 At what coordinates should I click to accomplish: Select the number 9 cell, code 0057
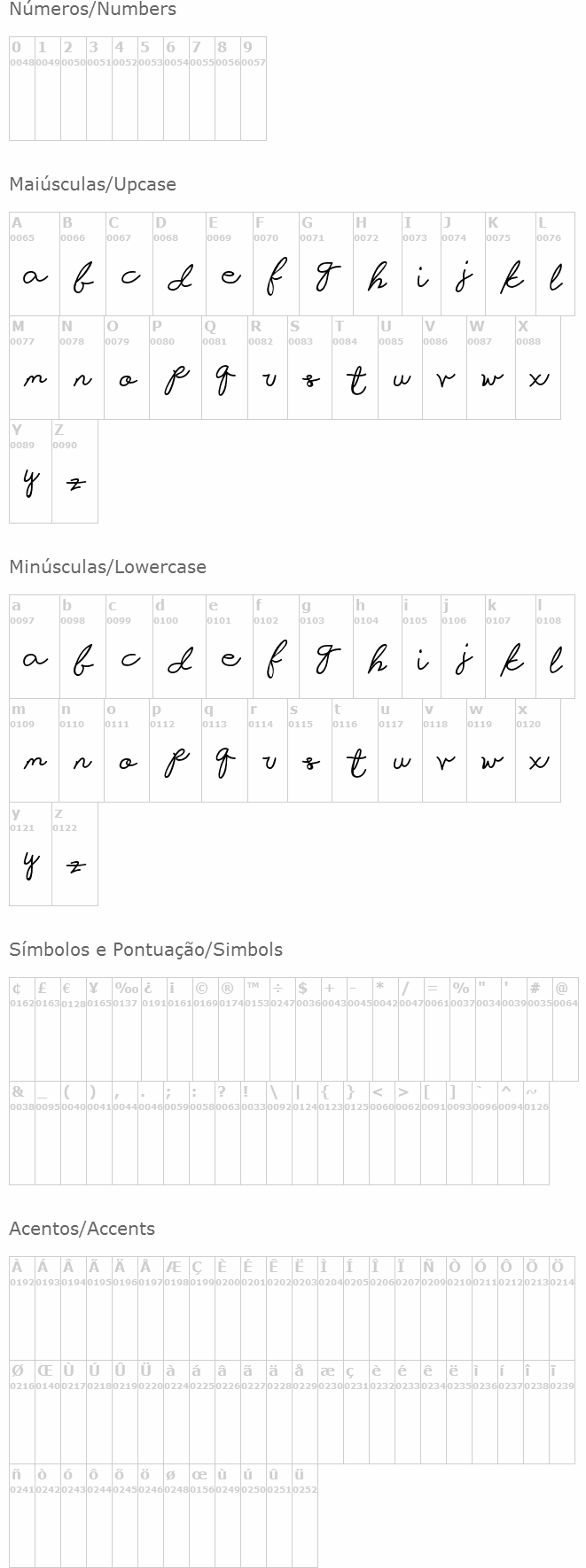tap(254, 89)
